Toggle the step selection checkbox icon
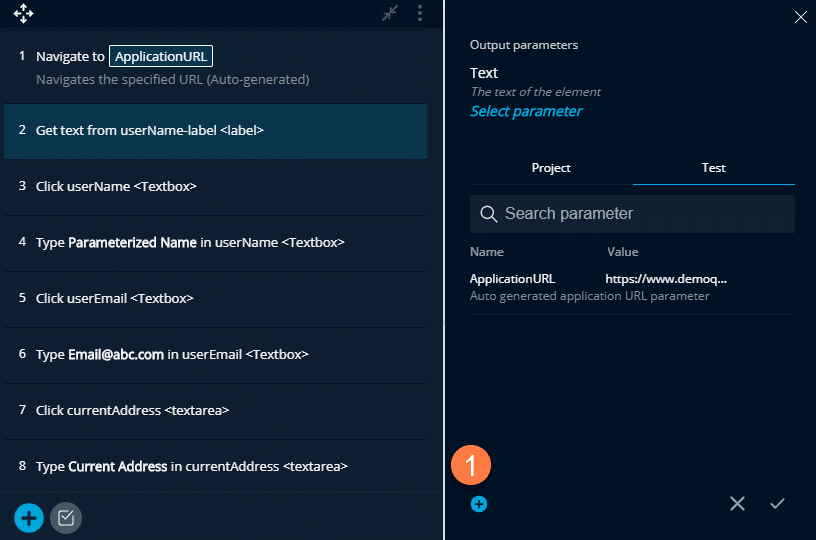Image resolution: width=816 pixels, height=540 pixels. pyautogui.click(x=66, y=517)
